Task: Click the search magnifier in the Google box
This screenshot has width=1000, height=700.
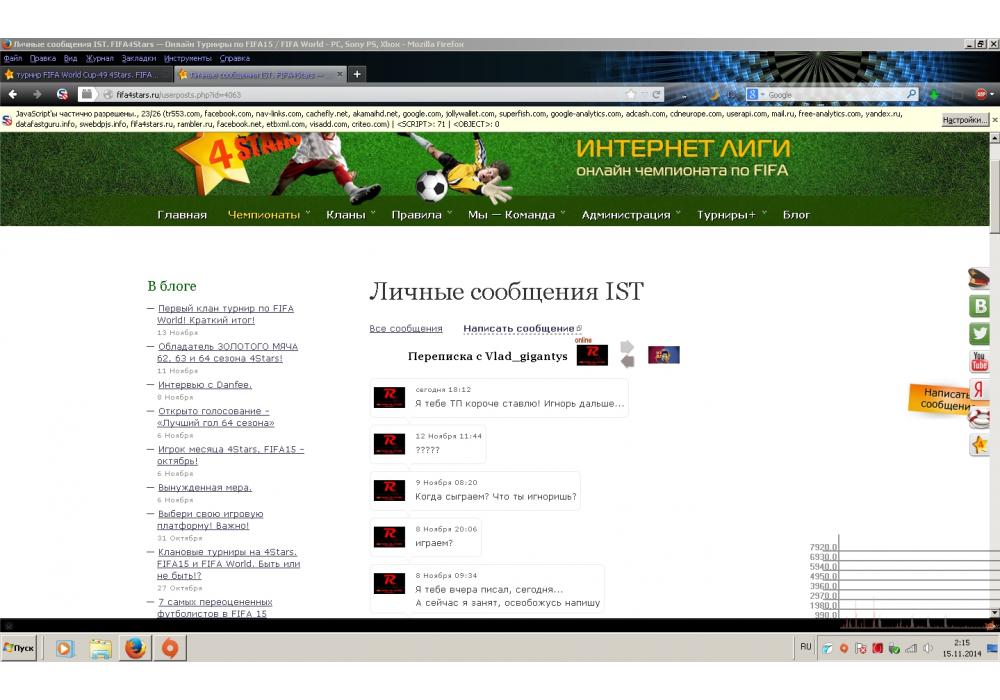Action: click(x=912, y=94)
